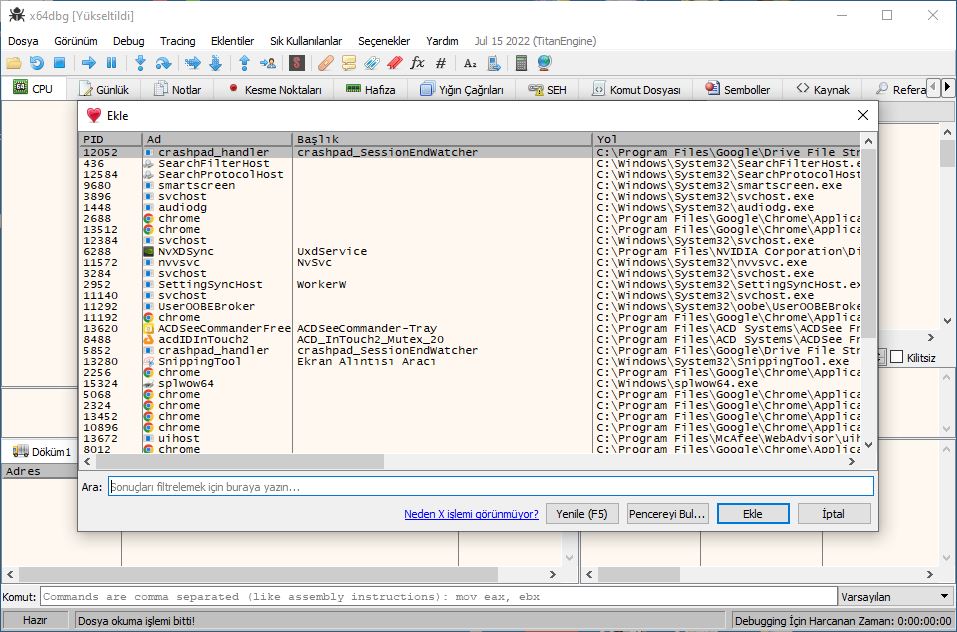Switch to the Semboller tab
Viewport: 957px width, 632px height.
[738, 90]
